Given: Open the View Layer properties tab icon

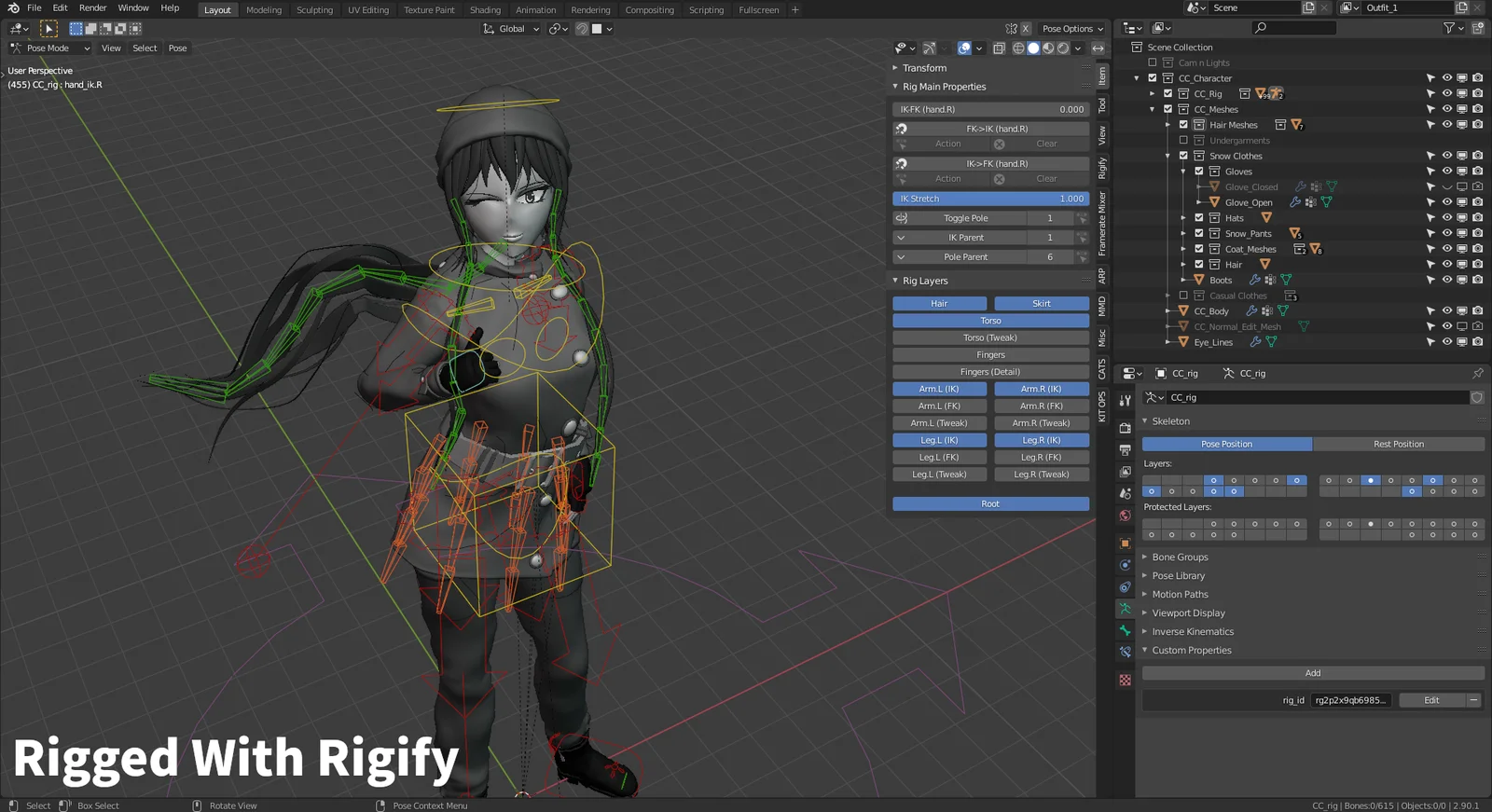Looking at the screenshot, I should coord(1125,472).
